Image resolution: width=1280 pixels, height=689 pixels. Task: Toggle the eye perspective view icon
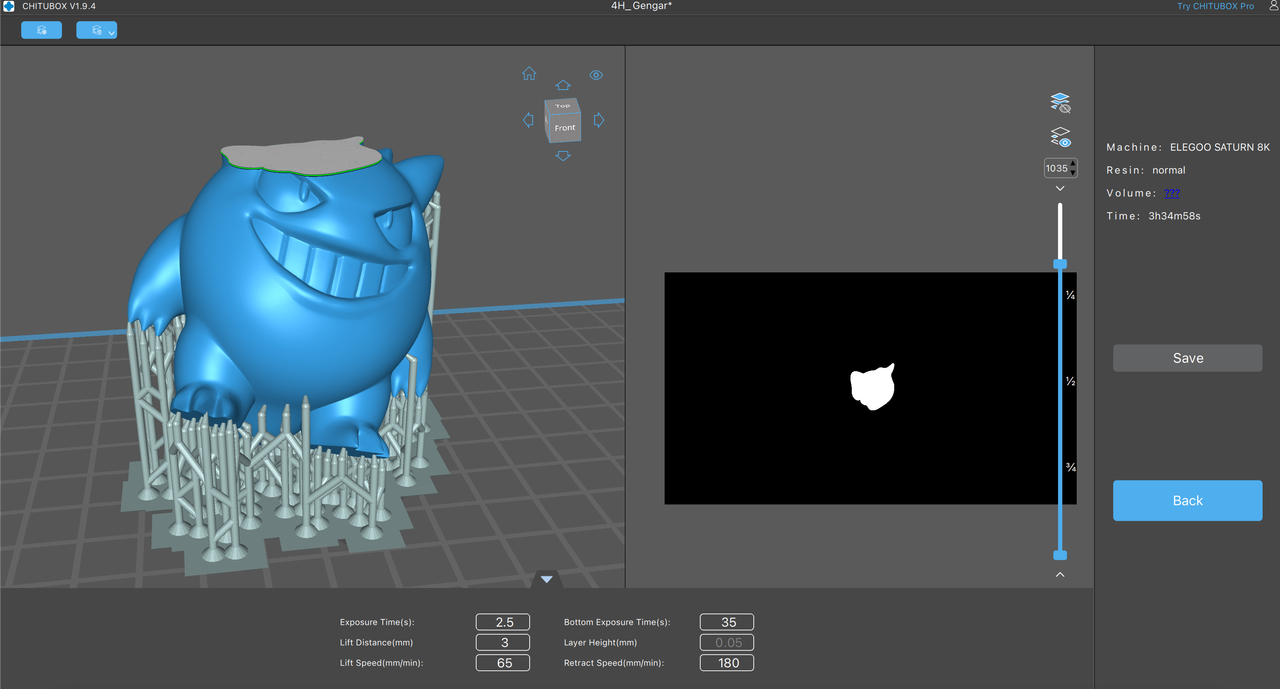(x=596, y=75)
